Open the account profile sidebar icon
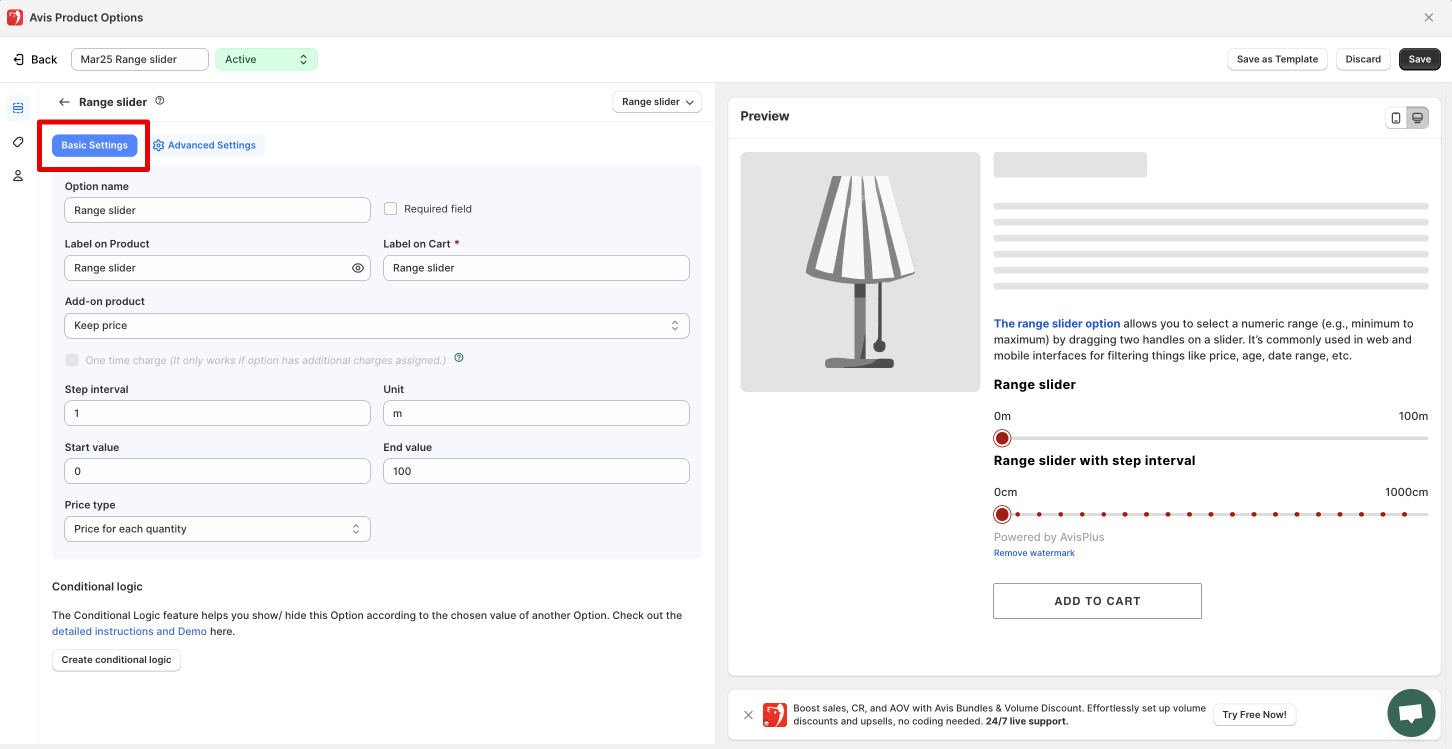The width and height of the screenshot is (1452, 749). click(x=18, y=176)
